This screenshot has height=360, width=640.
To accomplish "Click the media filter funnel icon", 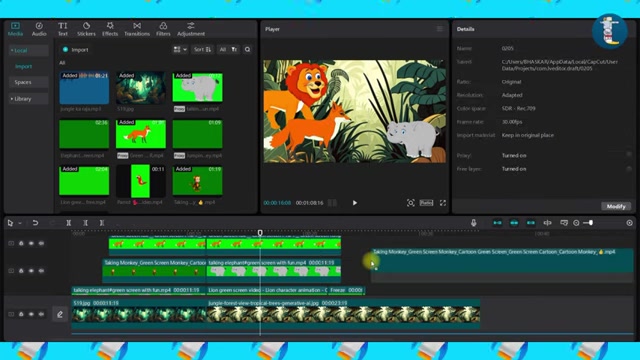I will point(234,49).
